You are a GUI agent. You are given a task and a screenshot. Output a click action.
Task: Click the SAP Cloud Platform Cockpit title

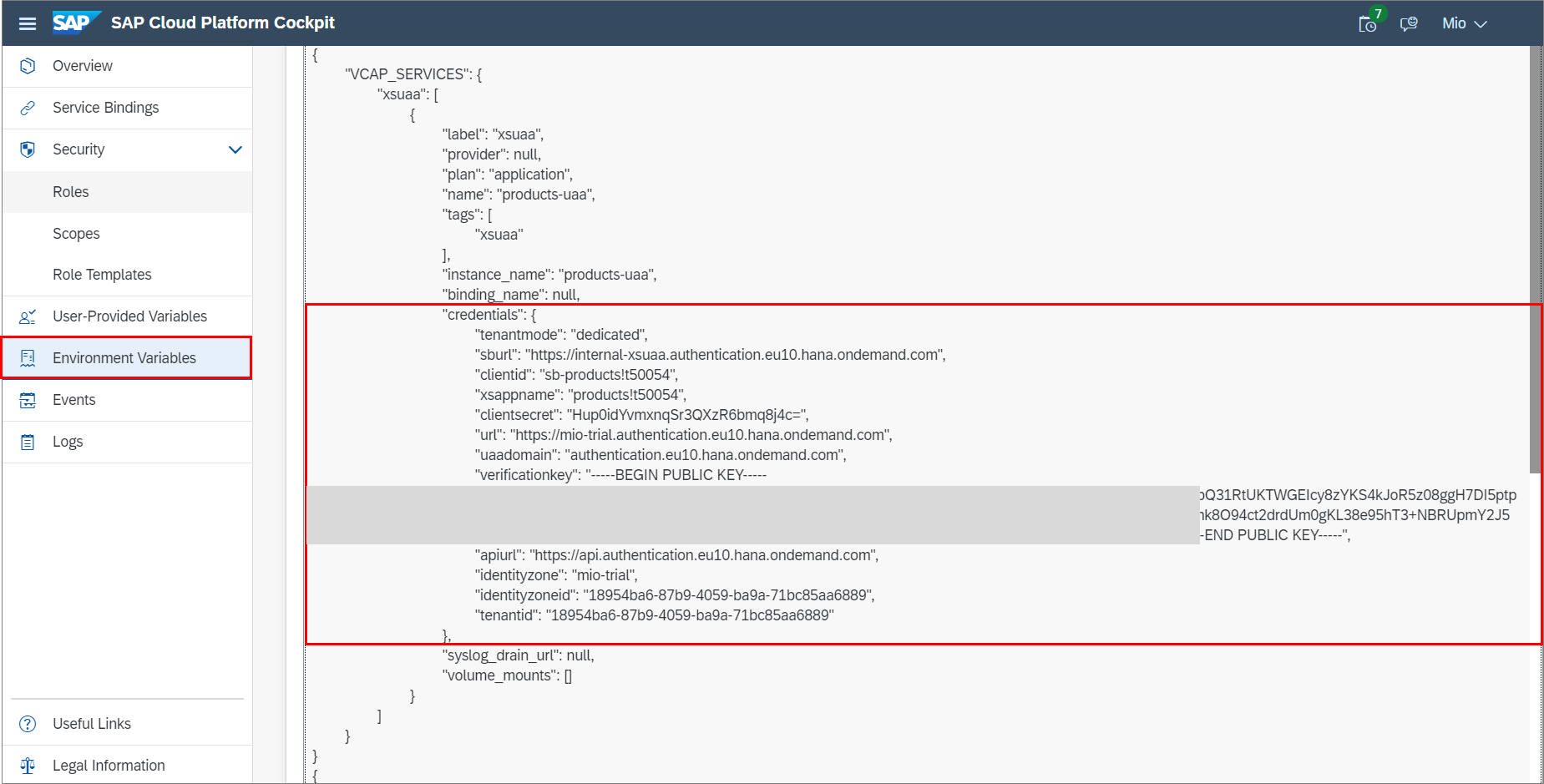[x=223, y=23]
